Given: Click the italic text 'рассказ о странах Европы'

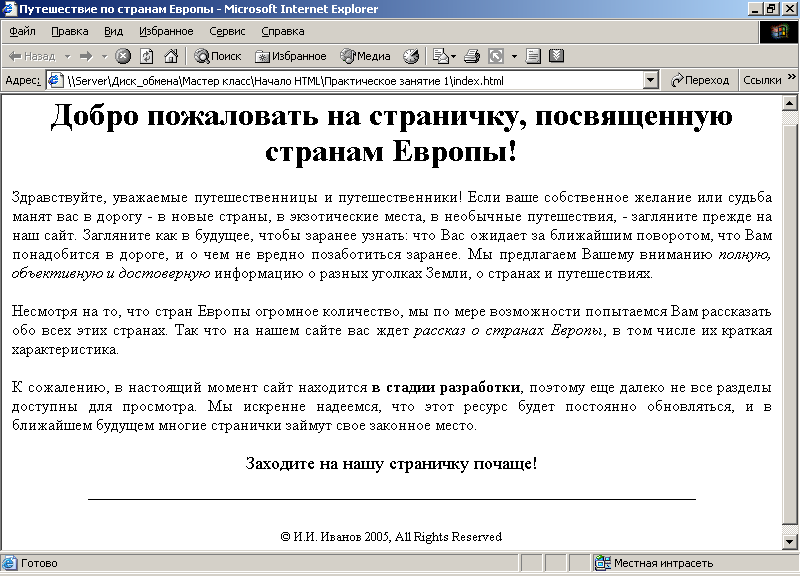Looking at the screenshot, I should pyautogui.click(x=509, y=331).
